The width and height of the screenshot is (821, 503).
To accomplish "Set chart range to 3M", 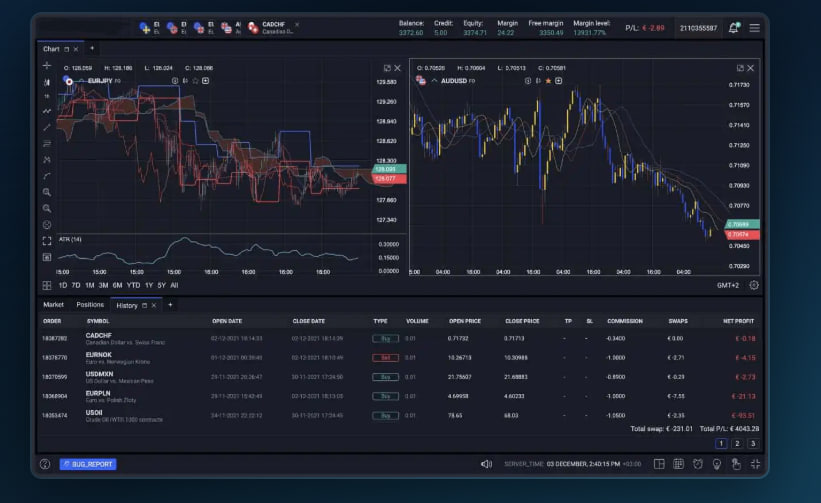I will pos(103,285).
